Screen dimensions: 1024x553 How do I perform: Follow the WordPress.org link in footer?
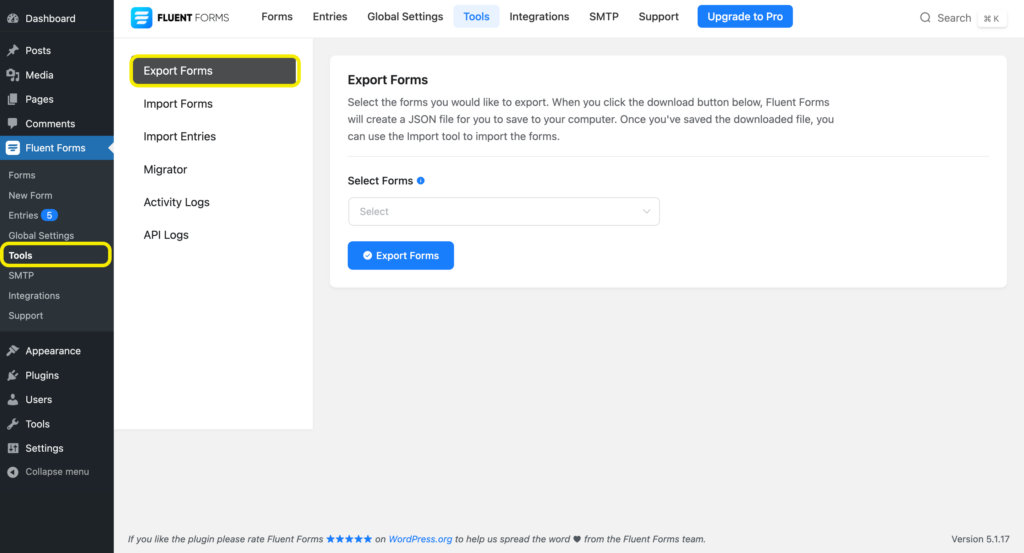pos(420,539)
